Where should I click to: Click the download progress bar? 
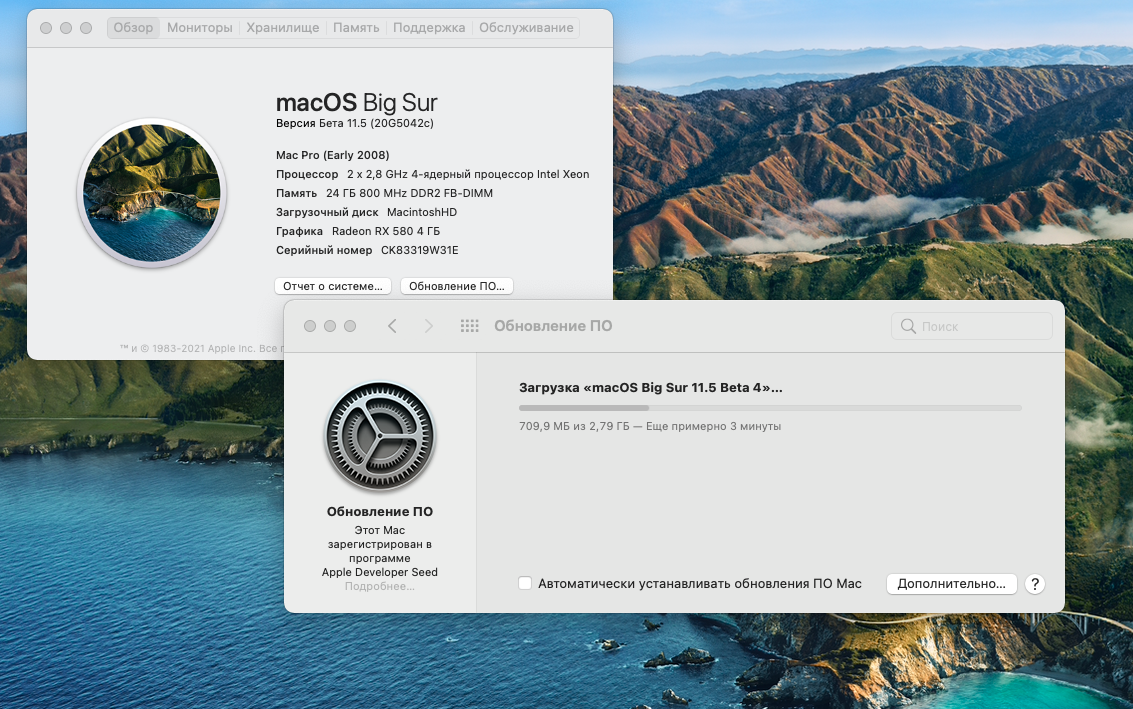(770, 408)
